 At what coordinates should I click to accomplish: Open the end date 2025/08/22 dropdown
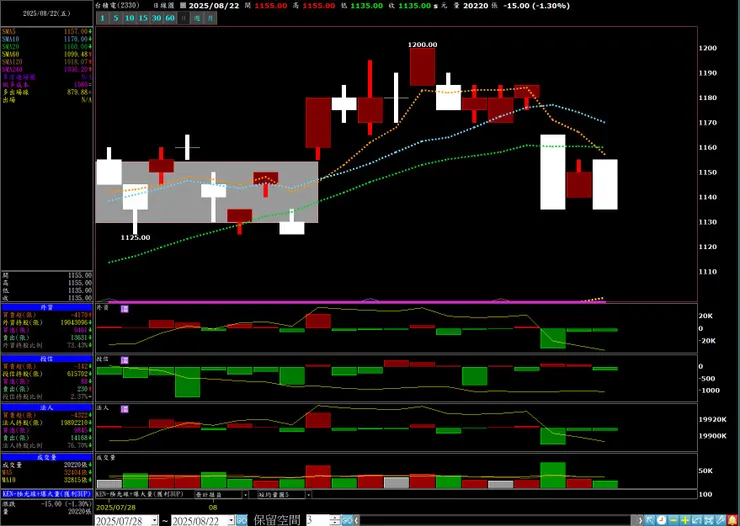click(x=231, y=520)
